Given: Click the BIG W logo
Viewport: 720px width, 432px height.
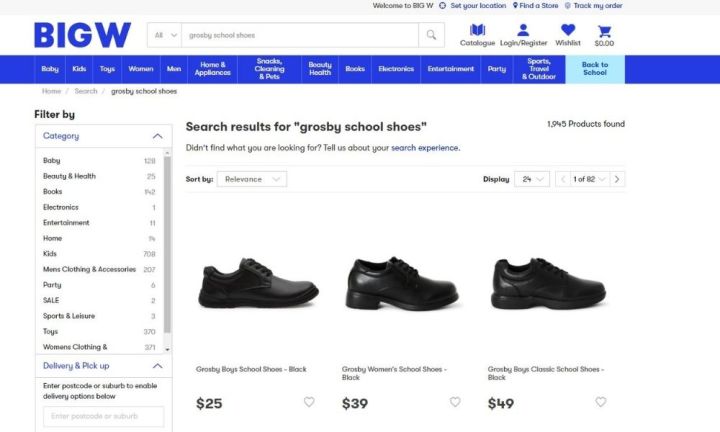Looking at the screenshot, I should [x=83, y=35].
